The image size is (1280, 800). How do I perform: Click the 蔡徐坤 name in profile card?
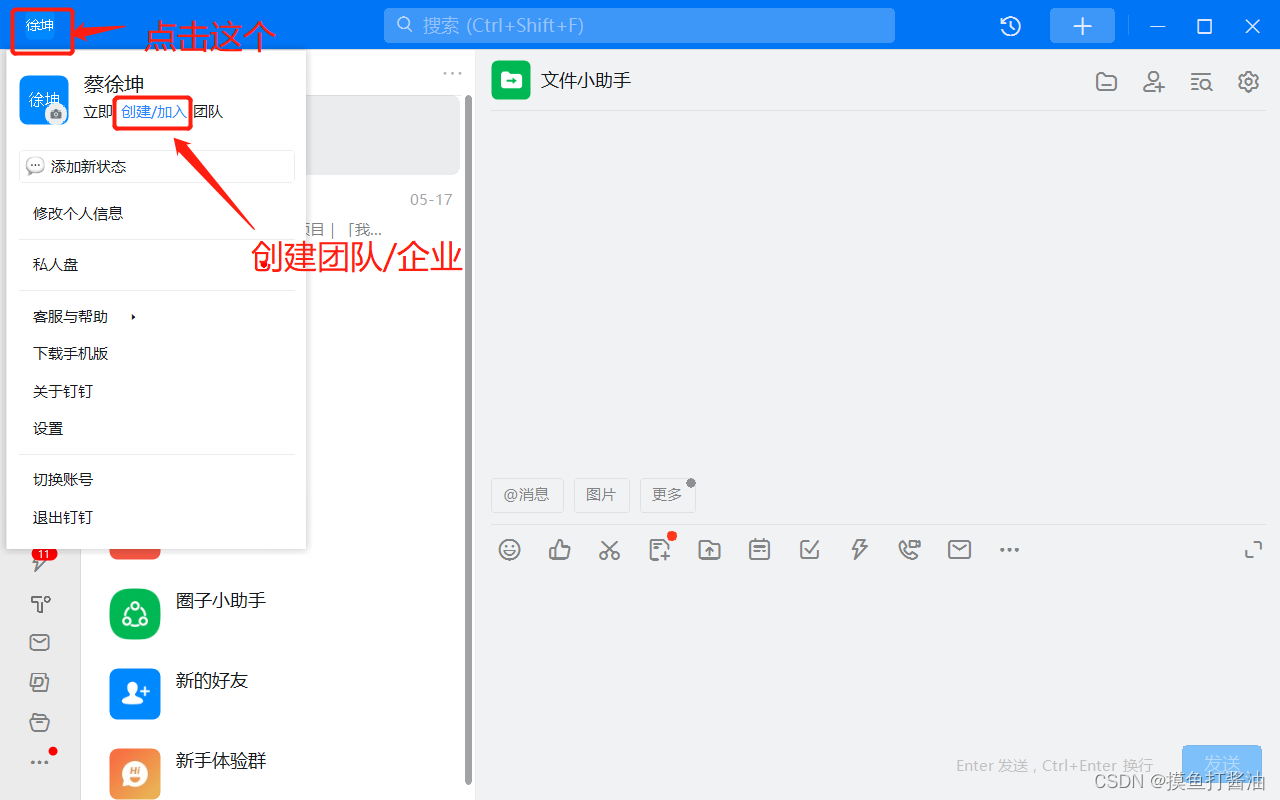tap(114, 85)
